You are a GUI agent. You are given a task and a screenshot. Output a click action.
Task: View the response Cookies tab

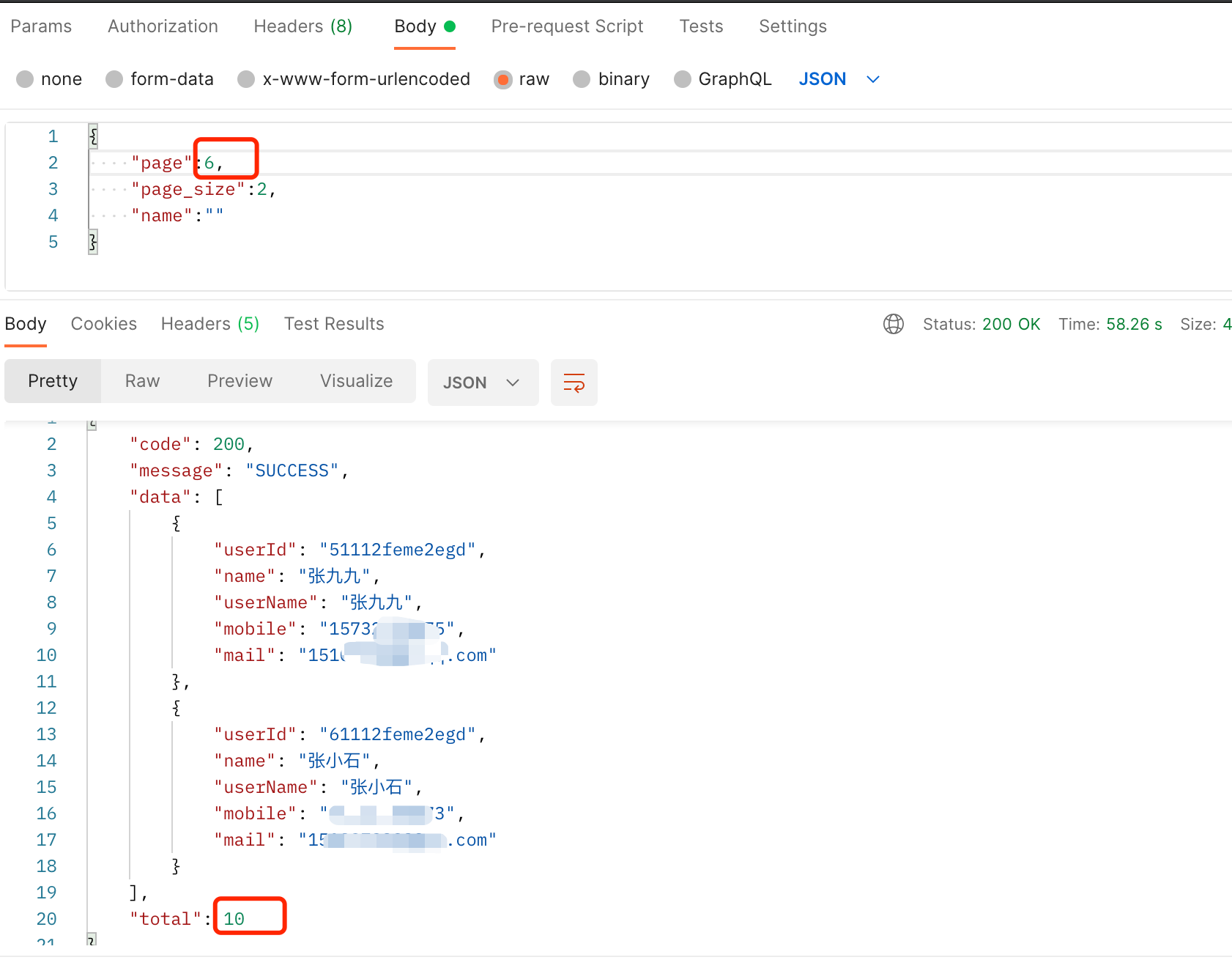point(104,324)
